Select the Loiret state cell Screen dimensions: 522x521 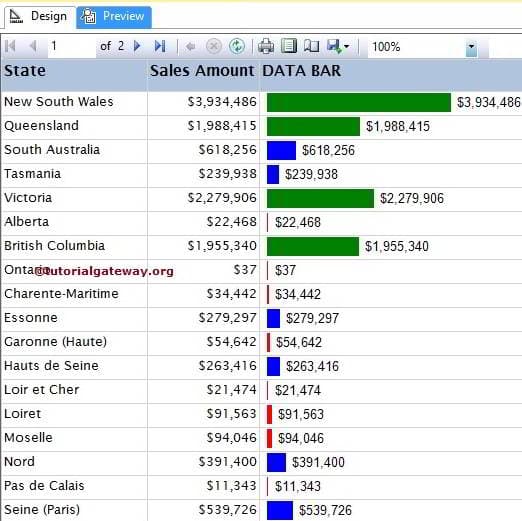pyautogui.click(x=74, y=416)
